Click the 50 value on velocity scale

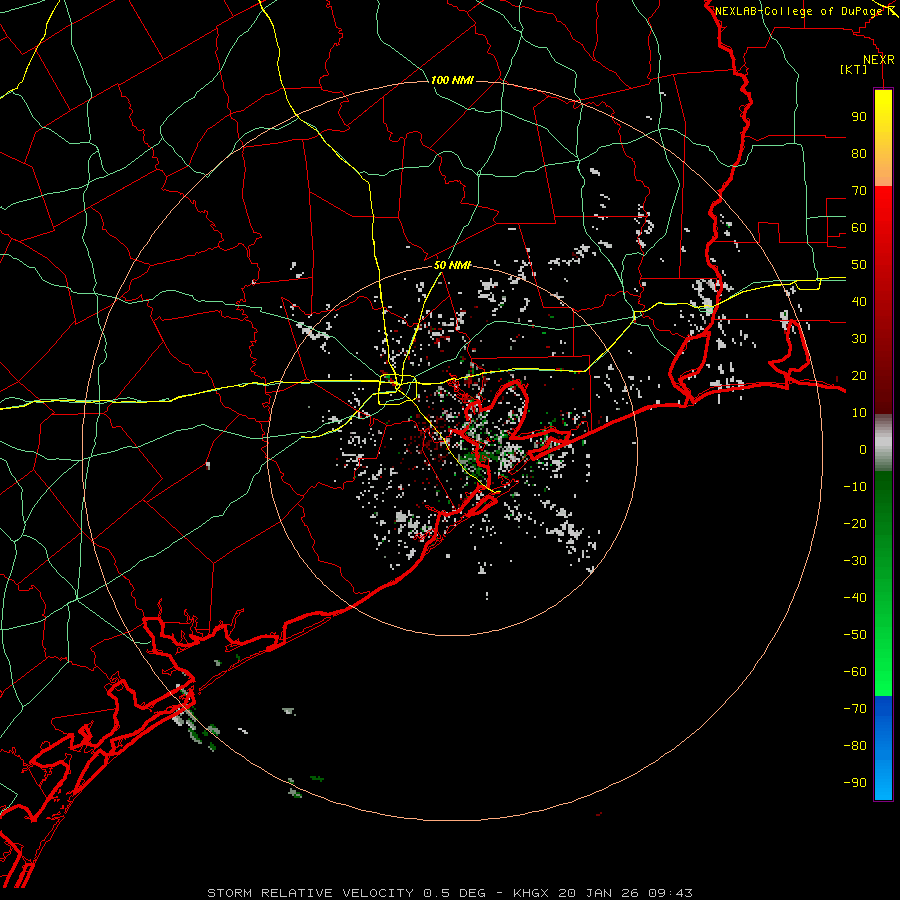pos(859,265)
